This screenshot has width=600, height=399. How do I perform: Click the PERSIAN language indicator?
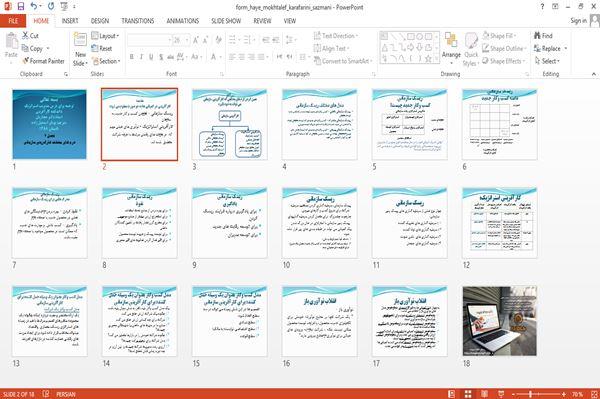[66, 394]
